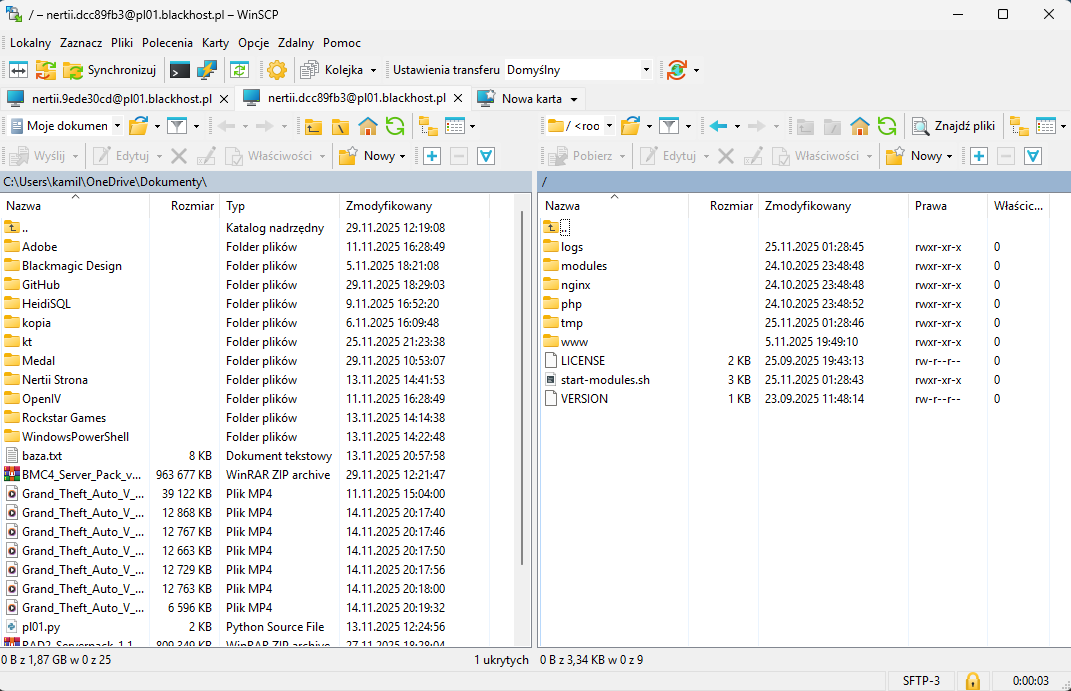1071x691 pixels.
Task: Select the remote www folder
Action: 574,341
